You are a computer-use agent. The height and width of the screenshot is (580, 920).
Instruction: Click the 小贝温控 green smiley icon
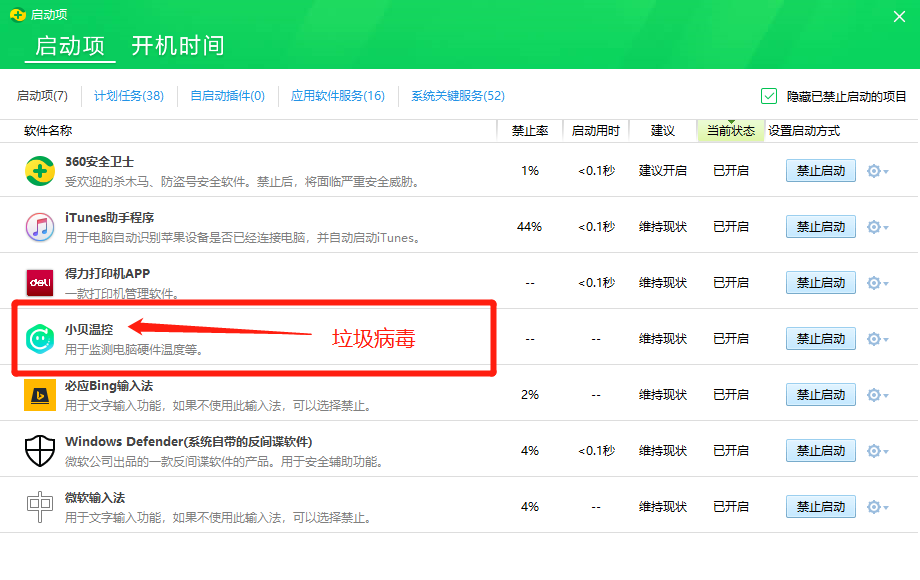tap(40, 339)
